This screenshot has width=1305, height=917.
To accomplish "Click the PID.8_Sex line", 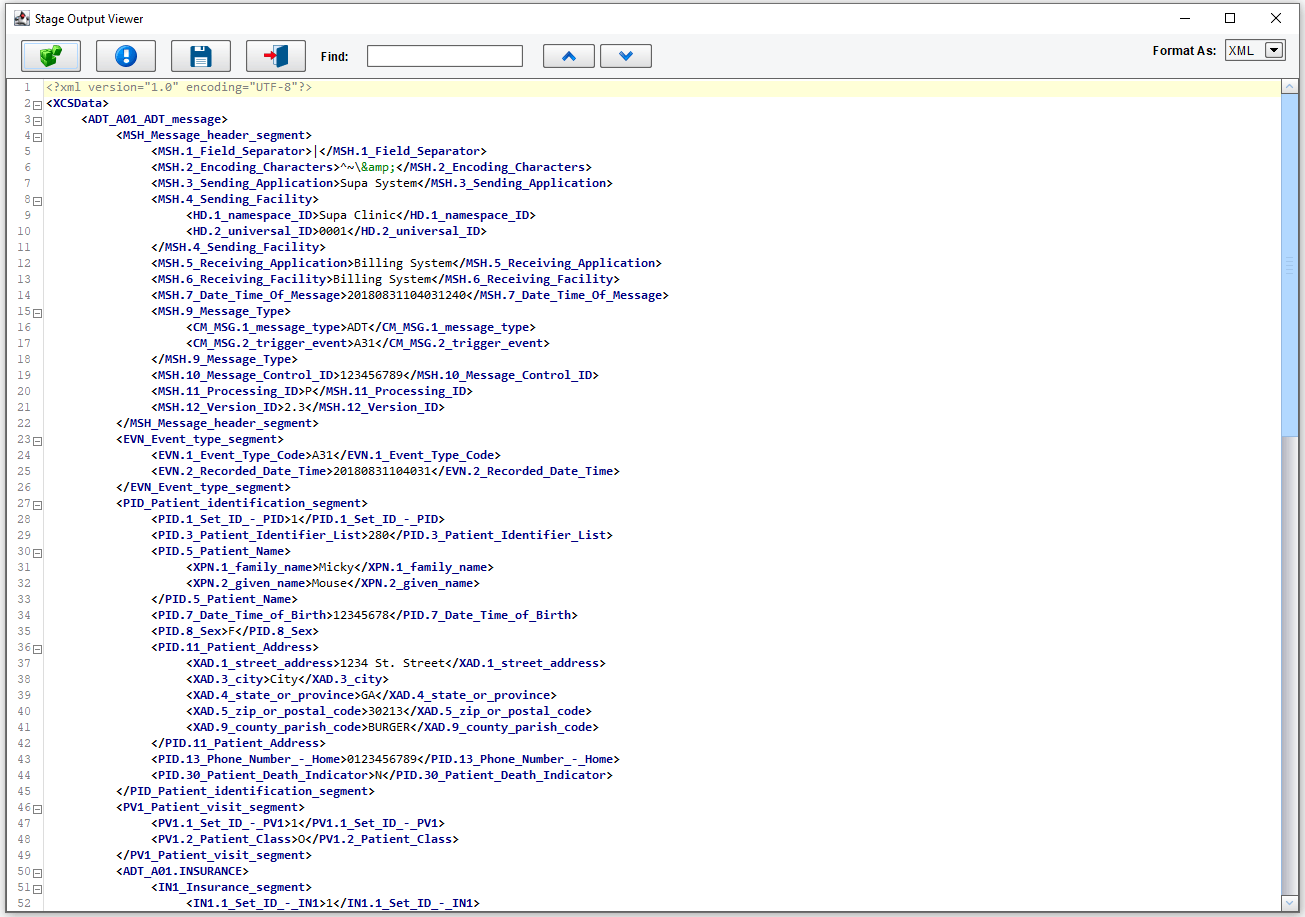I will (x=235, y=631).
